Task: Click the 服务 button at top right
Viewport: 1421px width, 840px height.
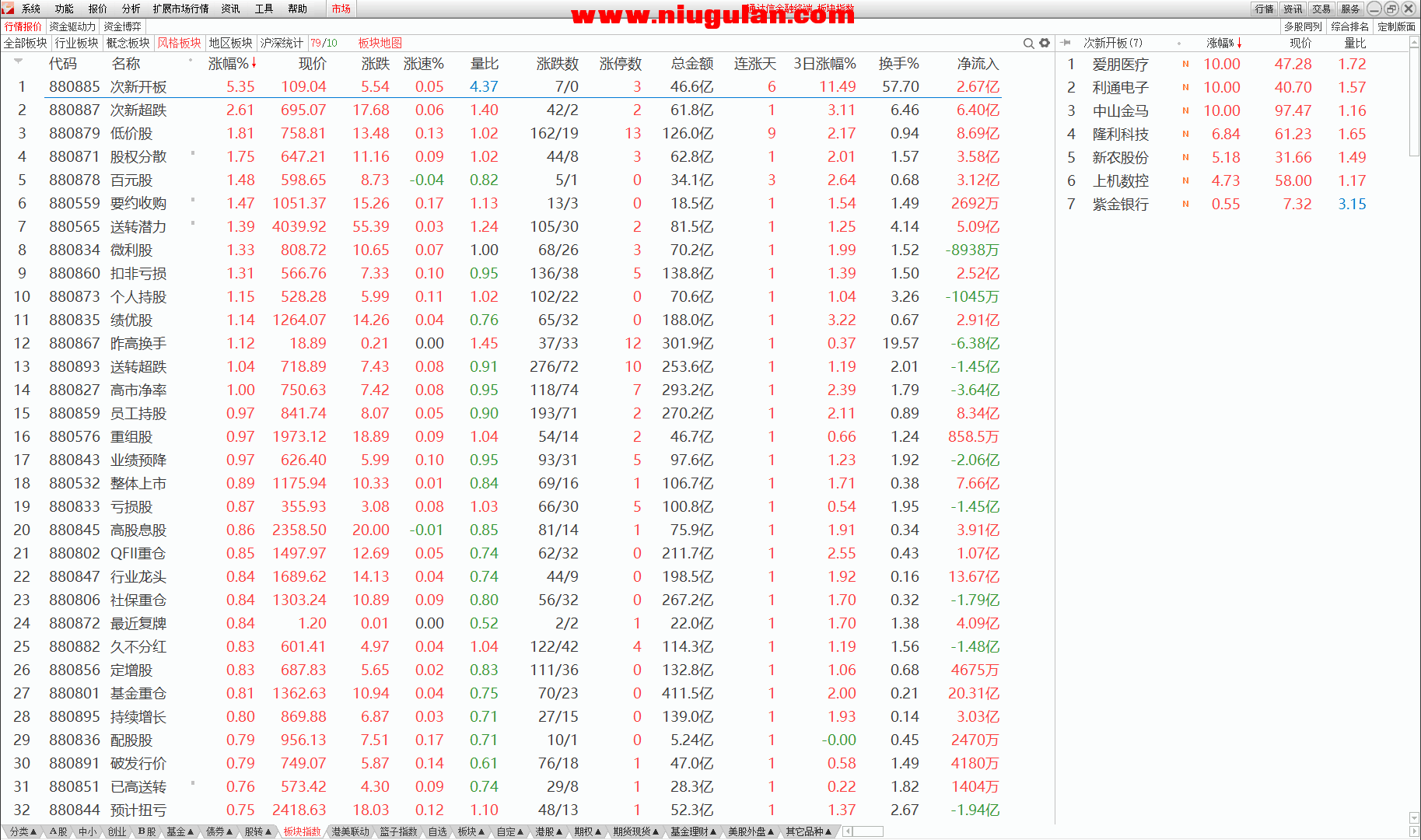Action: pos(1350,9)
